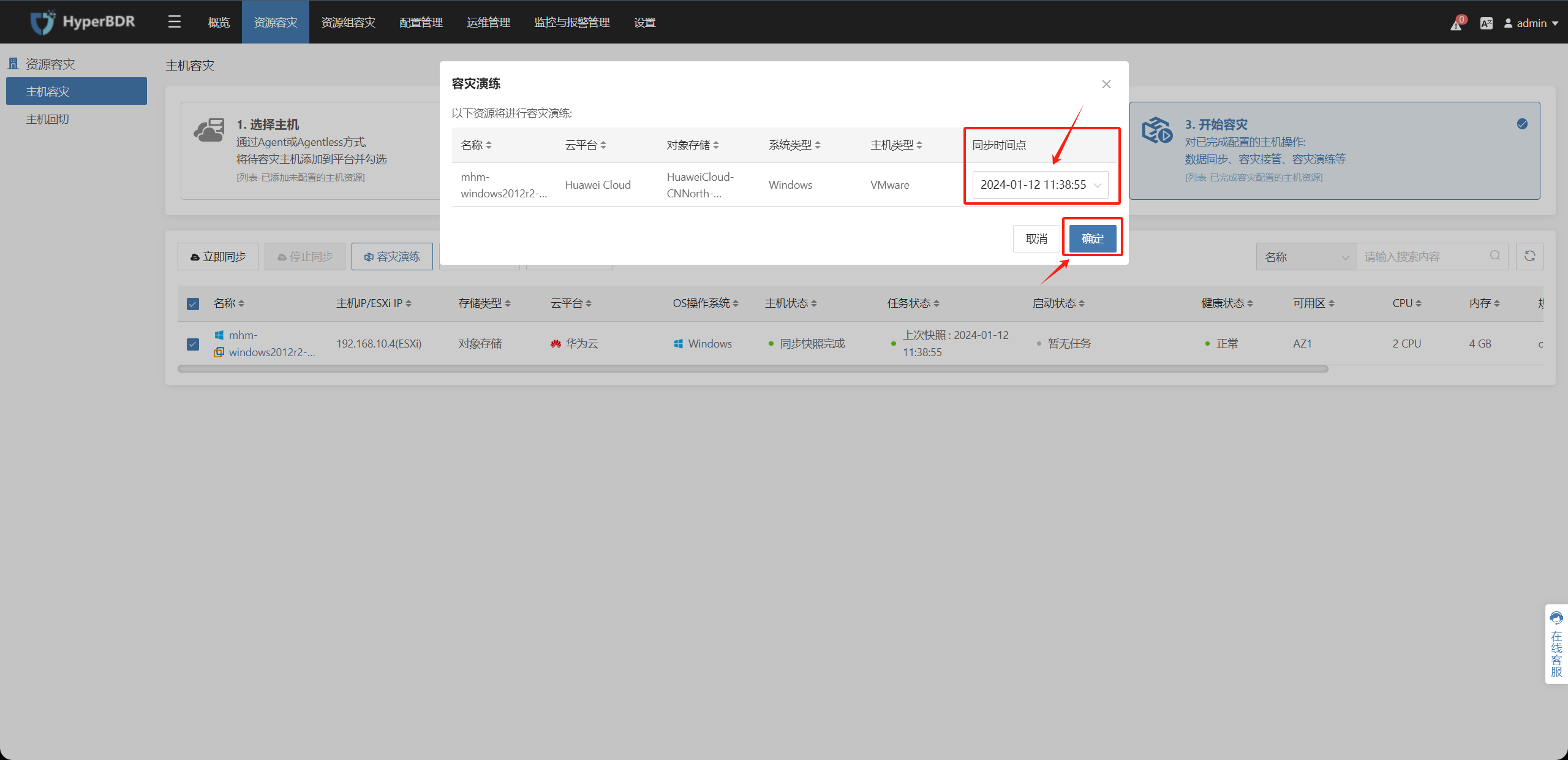Click the AZ1 availability zone cell
This screenshot has width=1568, height=760.
point(1302,344)
